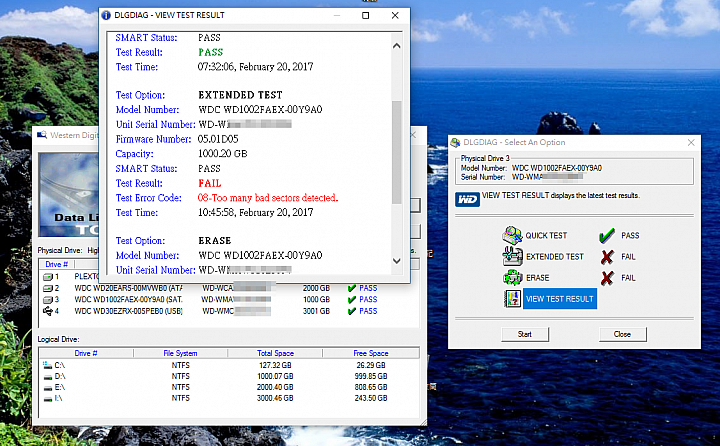
Task: Click the green PASS test result text
Action: coord(211,52)
